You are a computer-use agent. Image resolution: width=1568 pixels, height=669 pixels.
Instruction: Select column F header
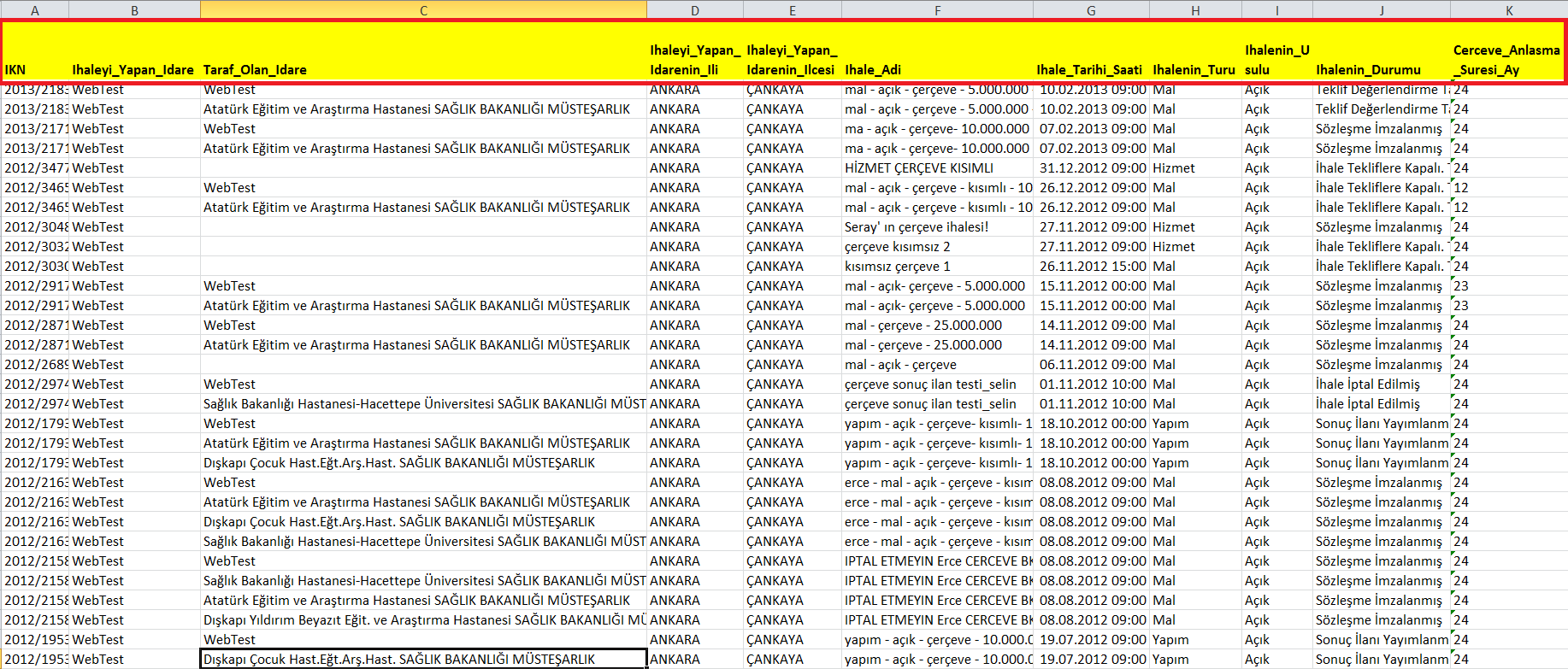pos(937,9)
